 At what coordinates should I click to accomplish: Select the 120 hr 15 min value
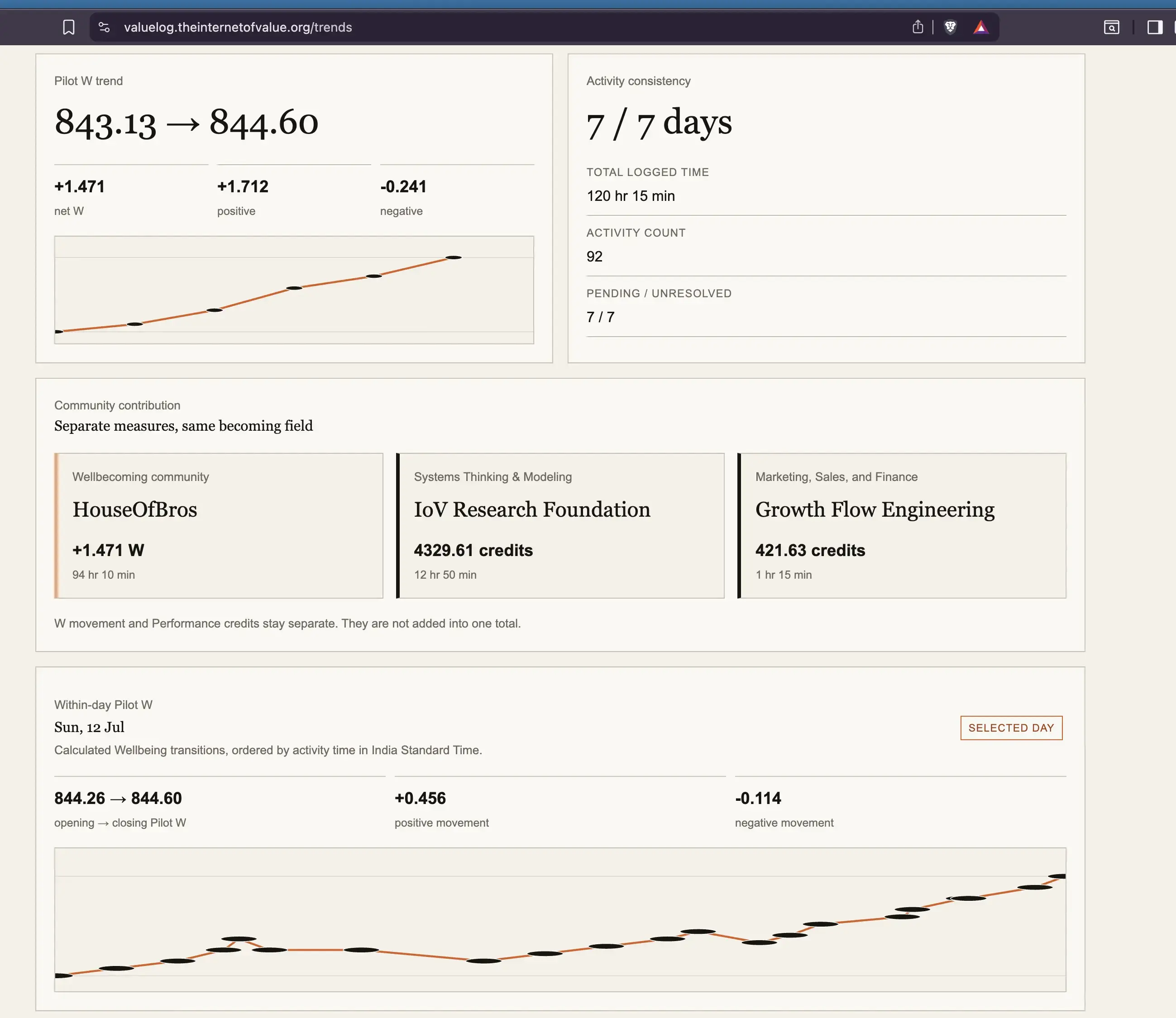(631, 196)
